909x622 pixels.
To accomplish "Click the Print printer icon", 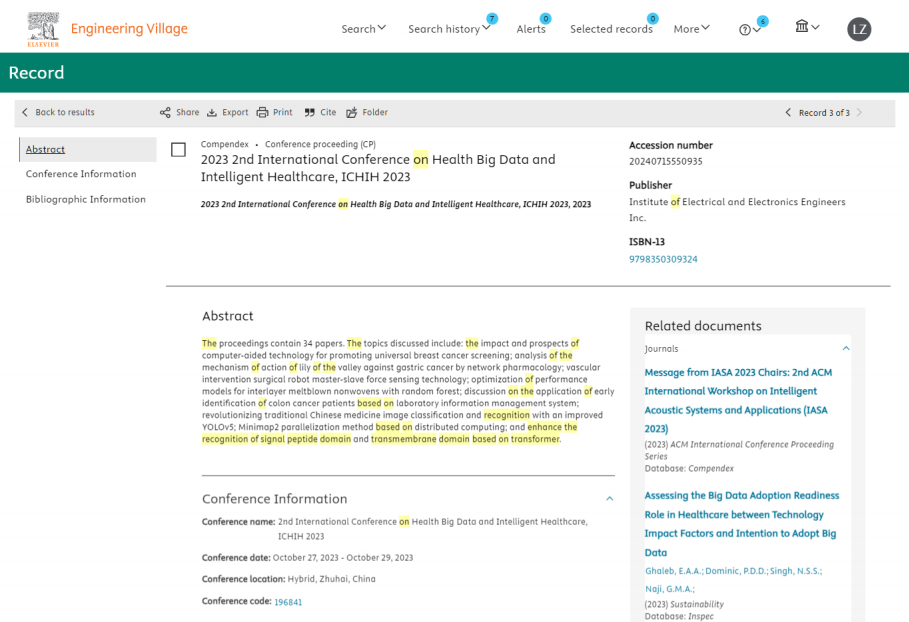I will click(x=263, y=112).
